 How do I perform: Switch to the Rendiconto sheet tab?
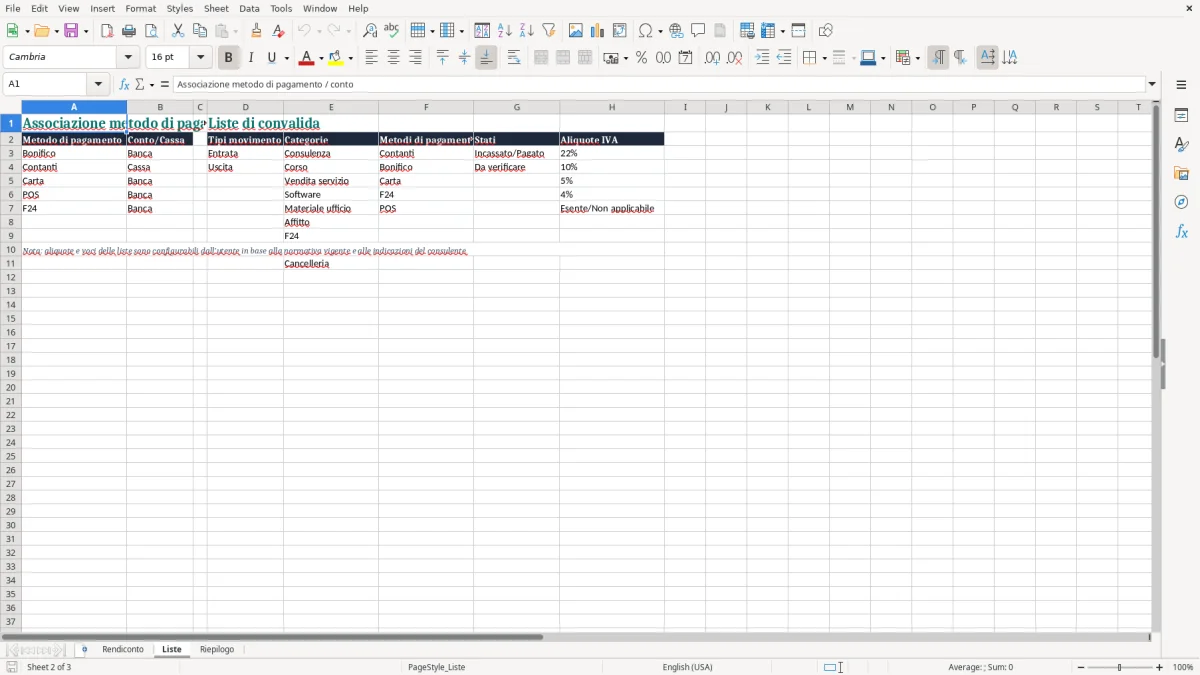[x=123, y=650]
